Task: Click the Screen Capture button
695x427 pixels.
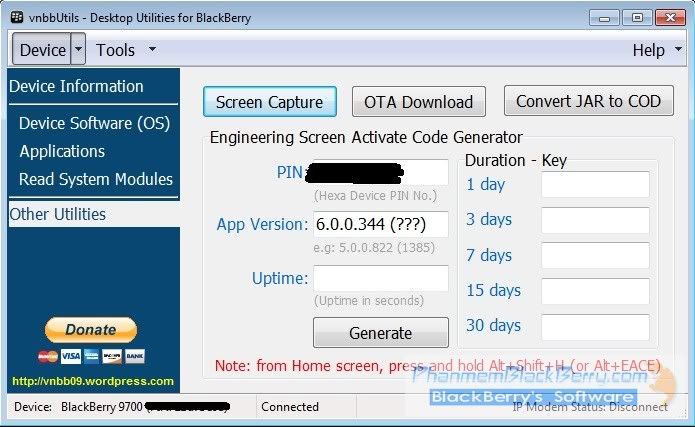Action: point(269,102)
